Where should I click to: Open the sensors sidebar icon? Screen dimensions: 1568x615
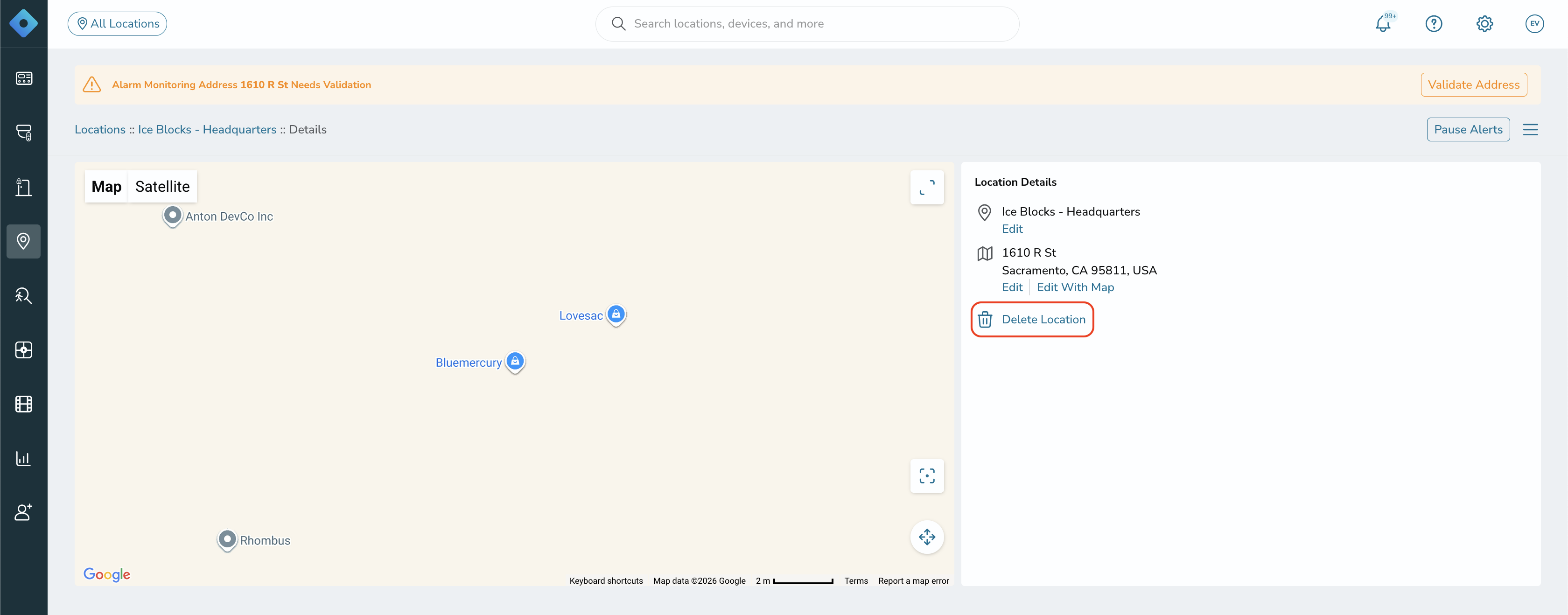point(24,133)
